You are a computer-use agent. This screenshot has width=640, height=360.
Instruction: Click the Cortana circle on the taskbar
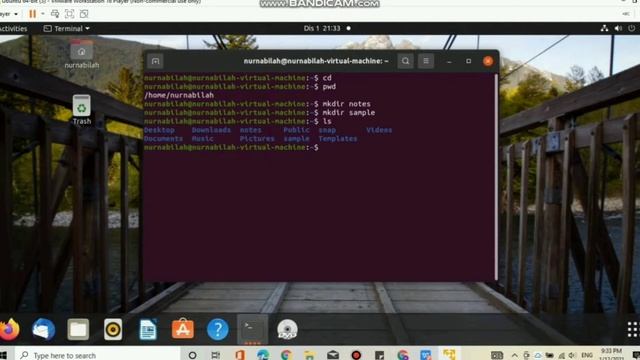[192, 355]
